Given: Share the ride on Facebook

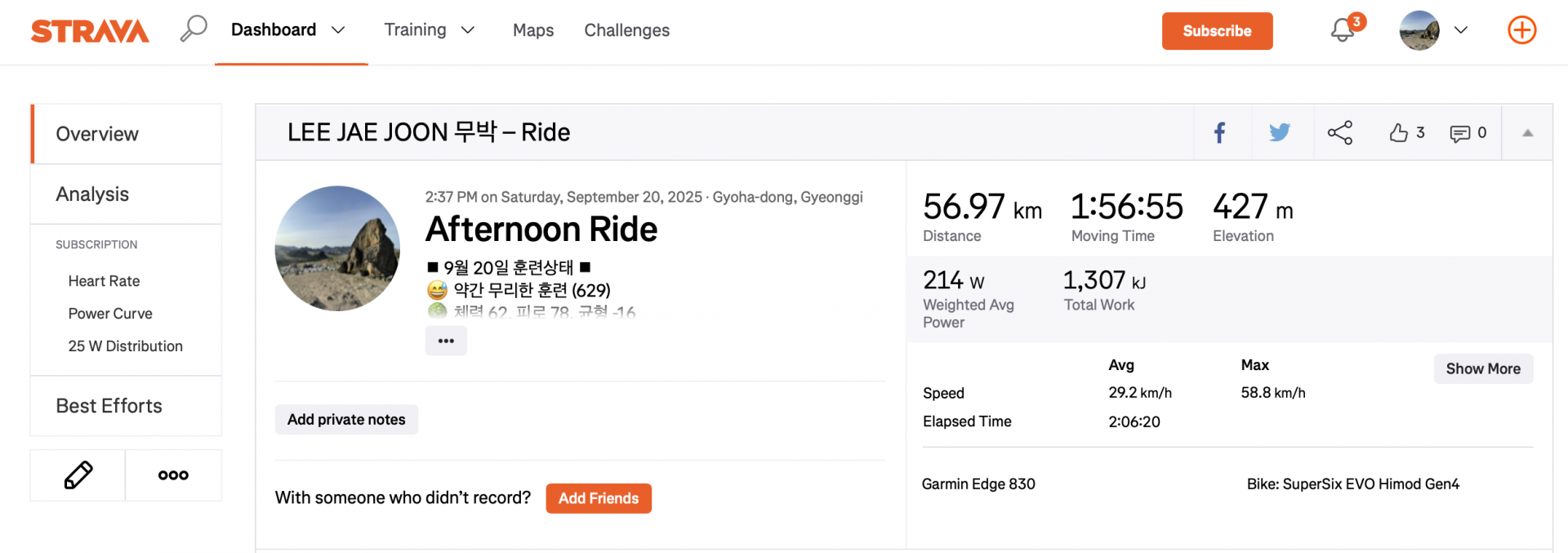Looking at the screenshot, I should coord(1219,132).
